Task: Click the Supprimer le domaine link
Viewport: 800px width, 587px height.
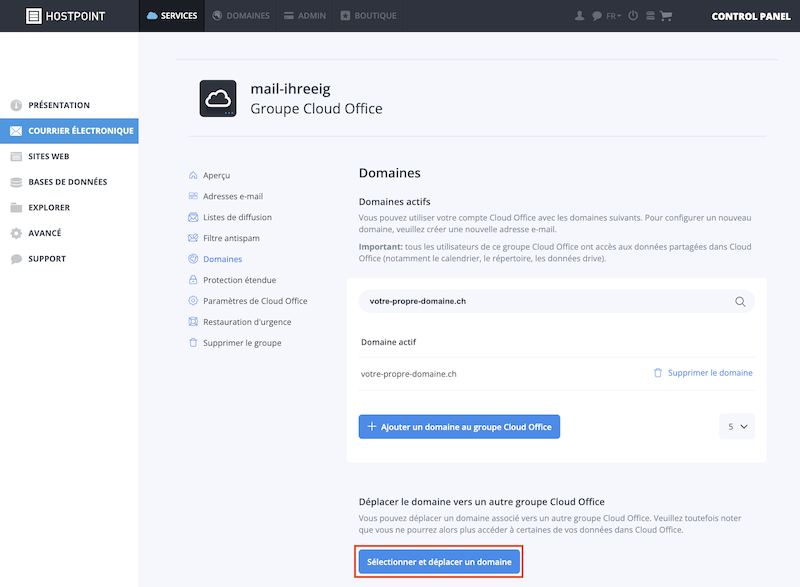Action: click(710, 373)
